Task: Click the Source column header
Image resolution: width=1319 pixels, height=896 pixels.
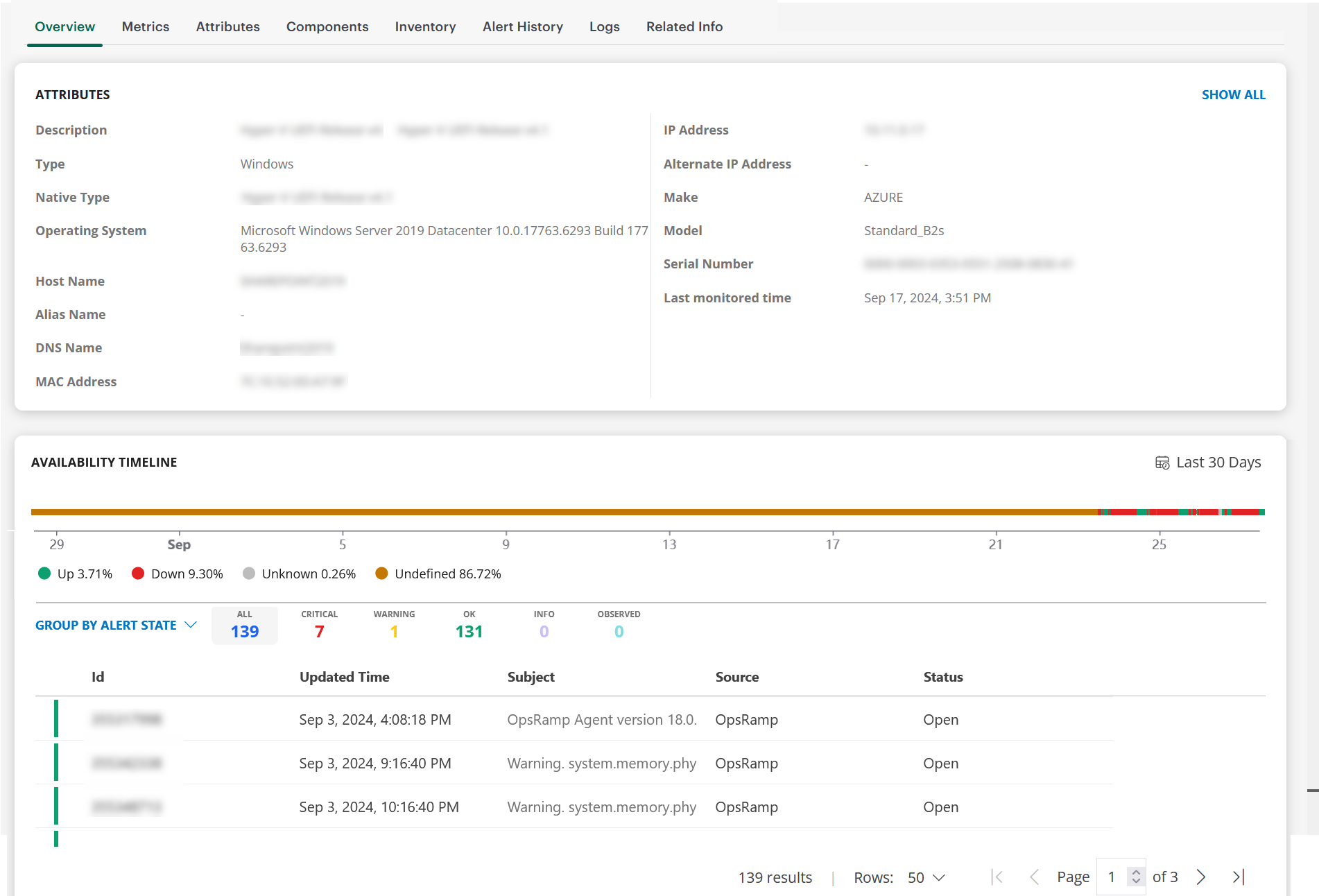Action: [737, 677]
